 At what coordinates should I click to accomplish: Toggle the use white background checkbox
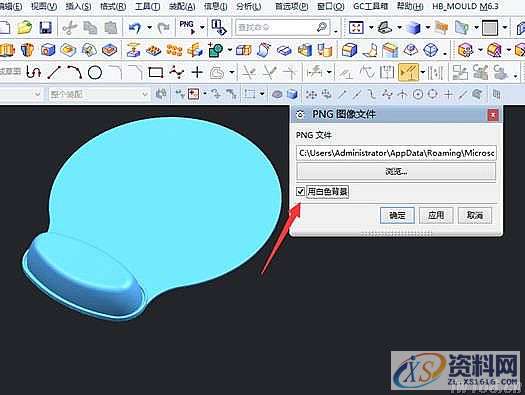click(x=300, y=191)
